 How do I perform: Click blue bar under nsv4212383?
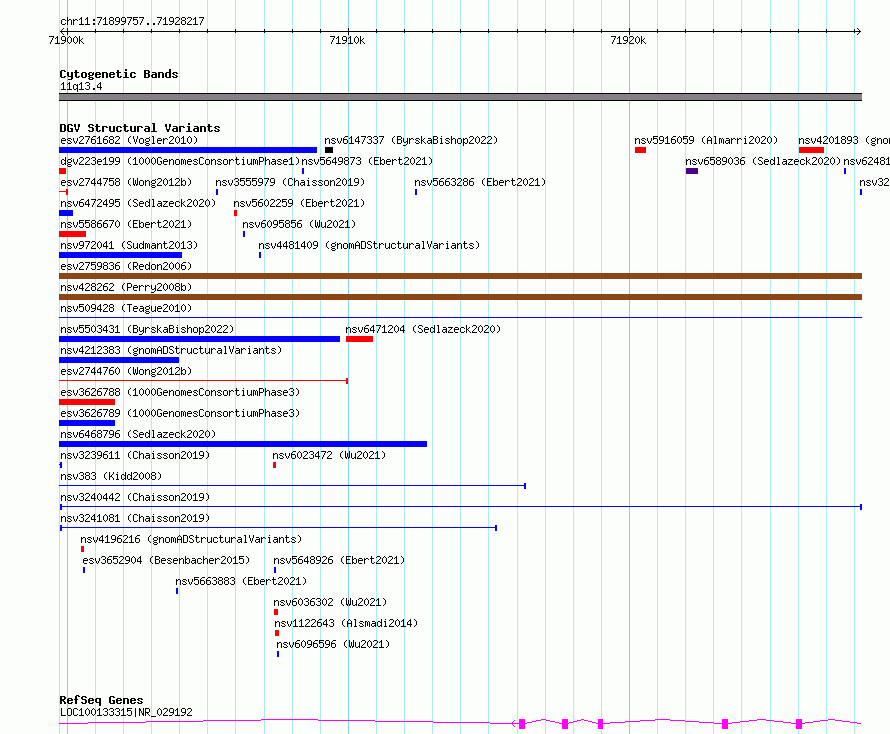click(x=119, y=360)
